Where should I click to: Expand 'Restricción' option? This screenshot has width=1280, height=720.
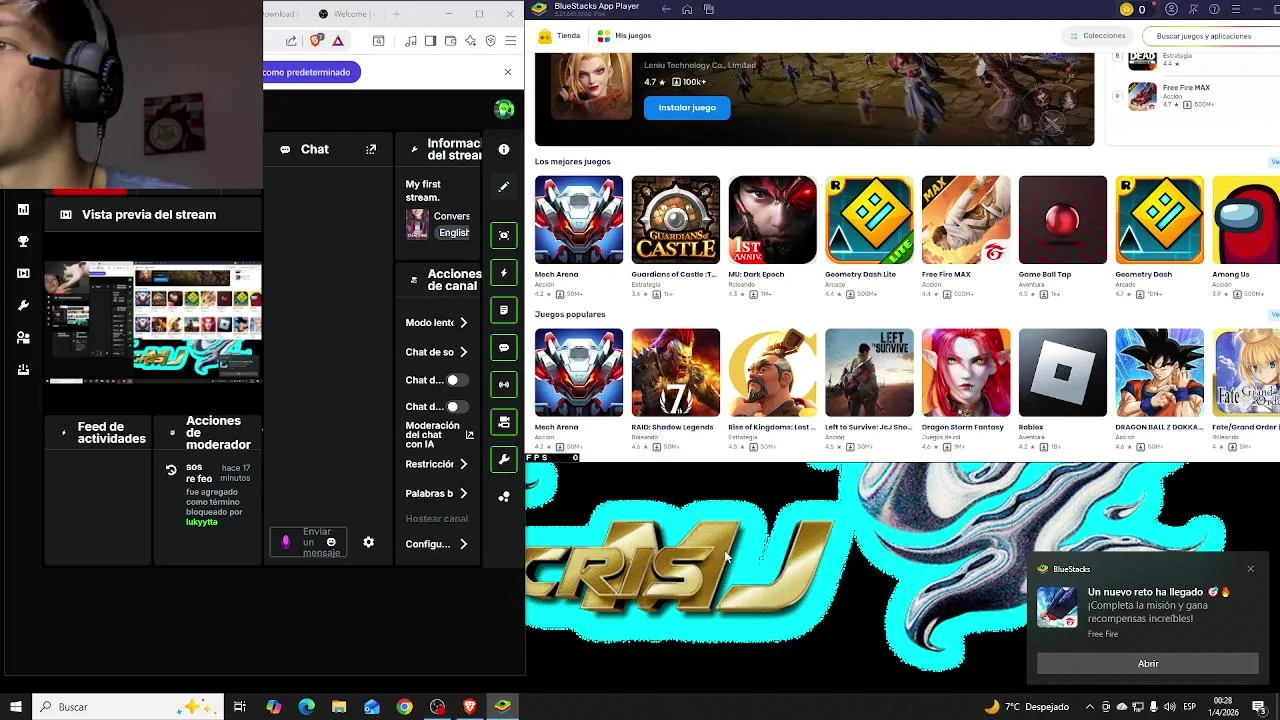pos(437,464)
